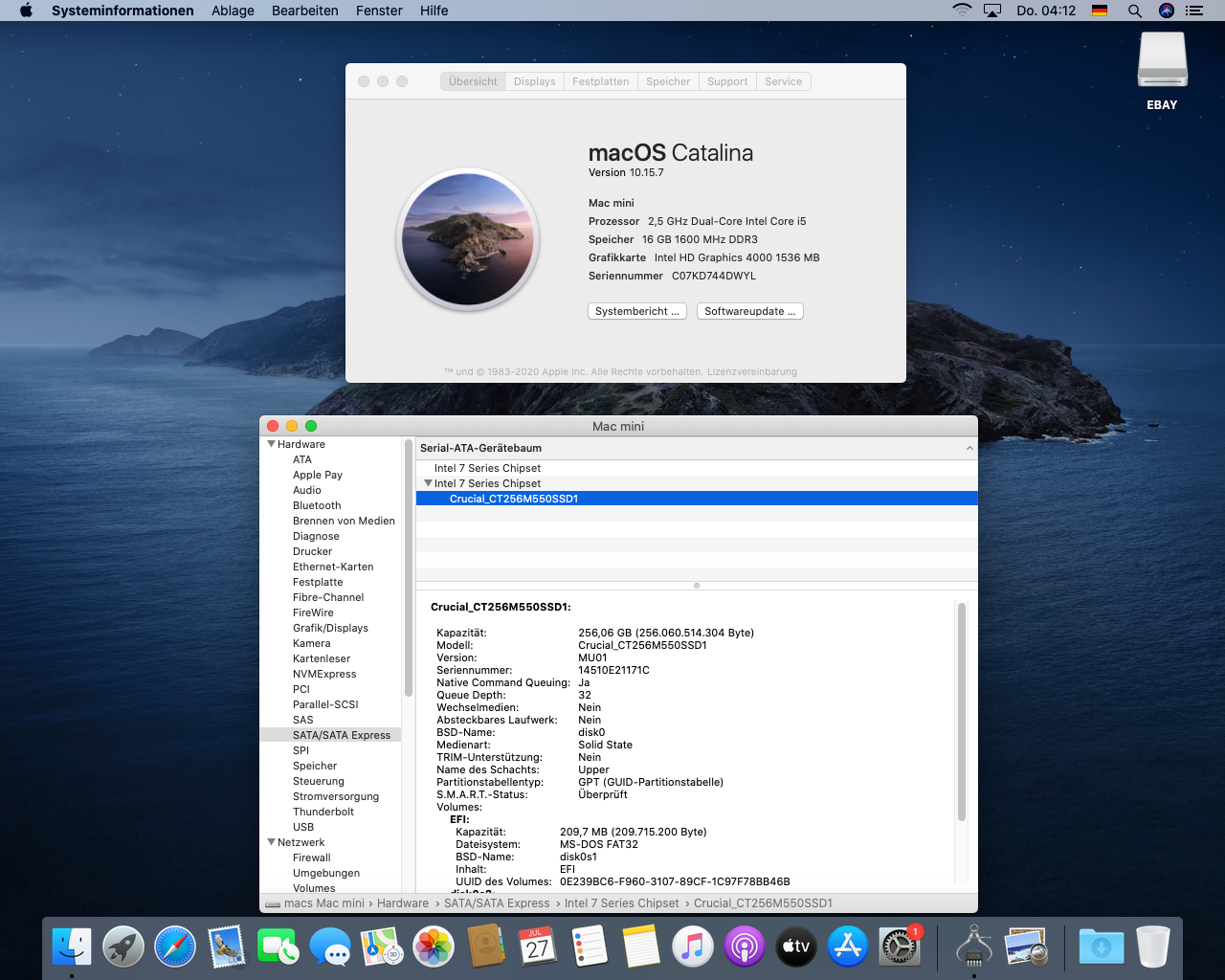
Task: Switch to the Festplatten tab
Action: click(x=600, y=81)
